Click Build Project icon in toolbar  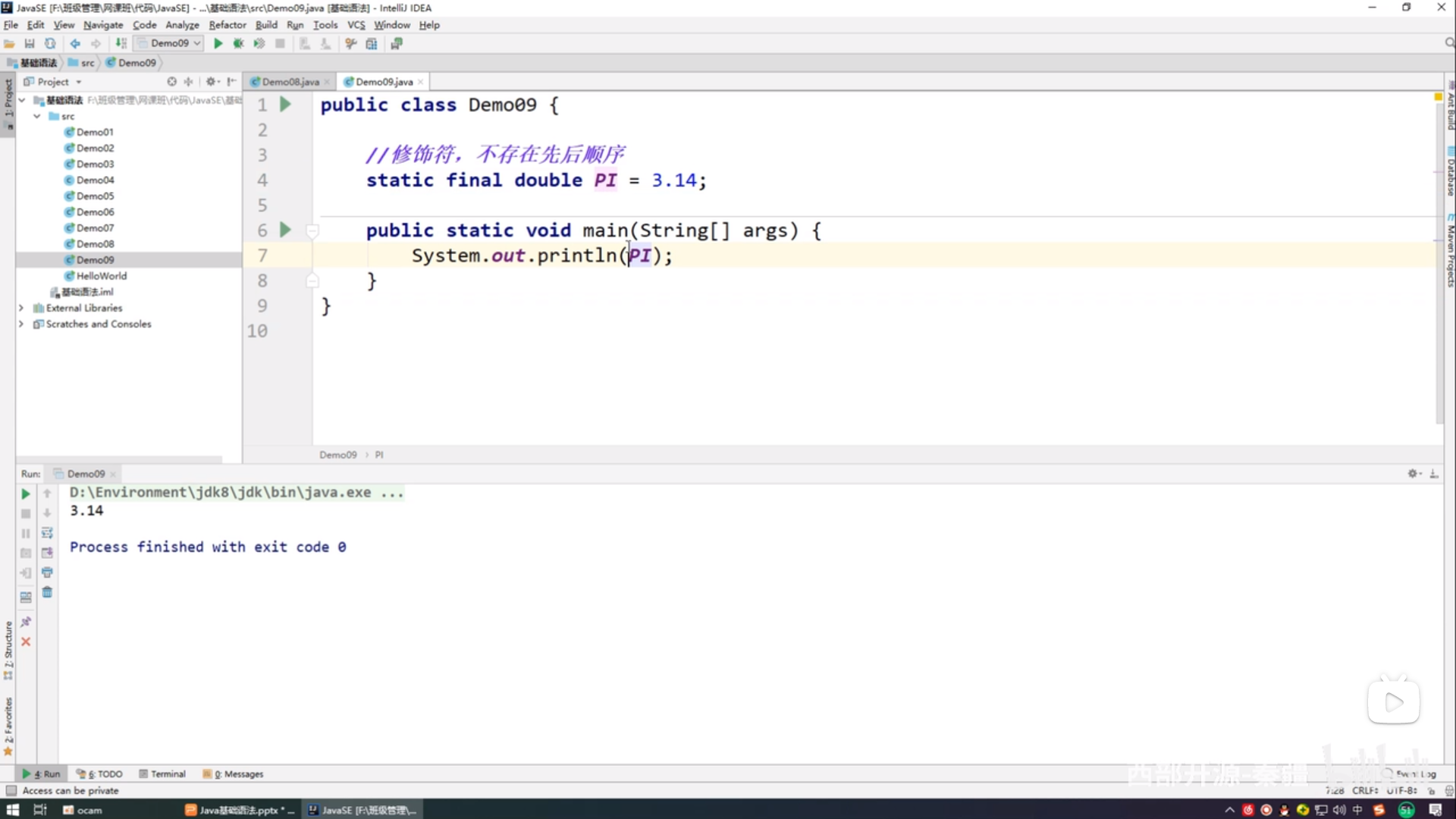tap(121, 43)
